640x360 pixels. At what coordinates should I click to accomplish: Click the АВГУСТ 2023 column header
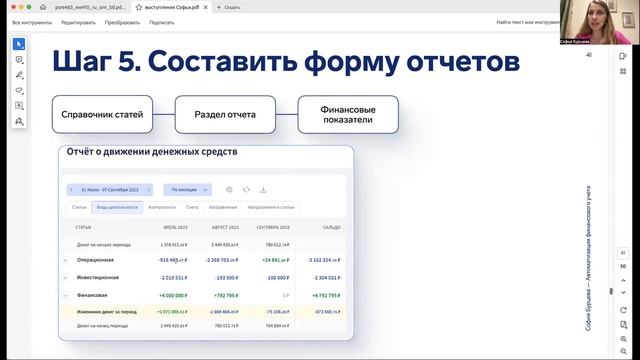pos(225,227)
